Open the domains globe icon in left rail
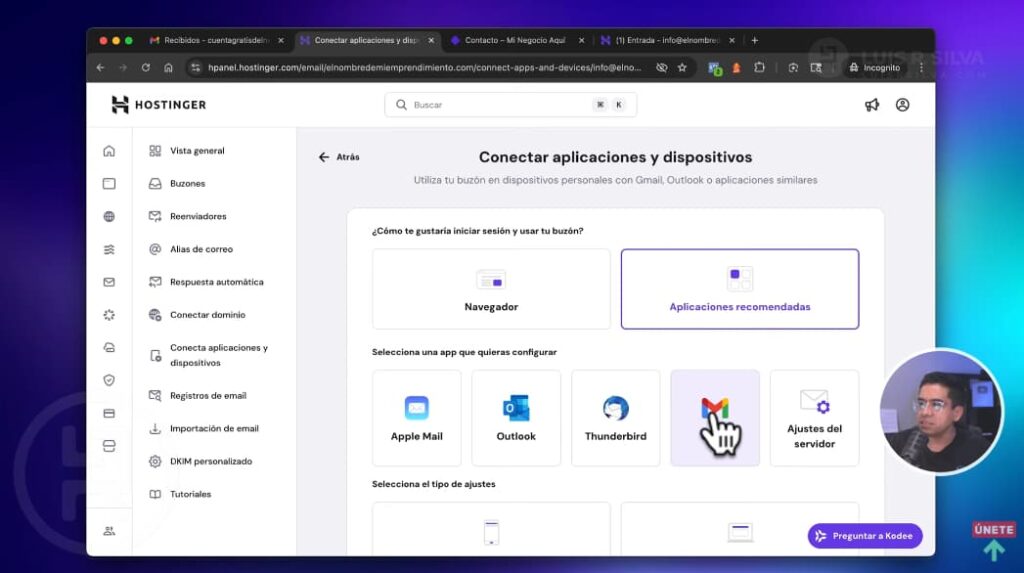The height and width of the screenshot is (573, 1024). point(109,216)
